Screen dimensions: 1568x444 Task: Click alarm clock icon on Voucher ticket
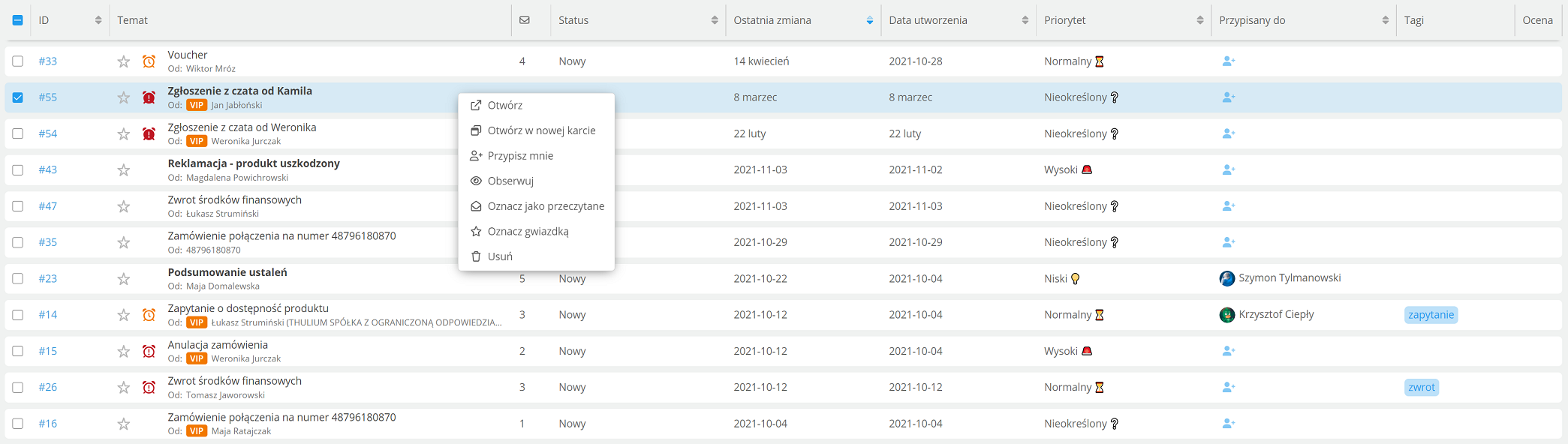tap(149, 61)
